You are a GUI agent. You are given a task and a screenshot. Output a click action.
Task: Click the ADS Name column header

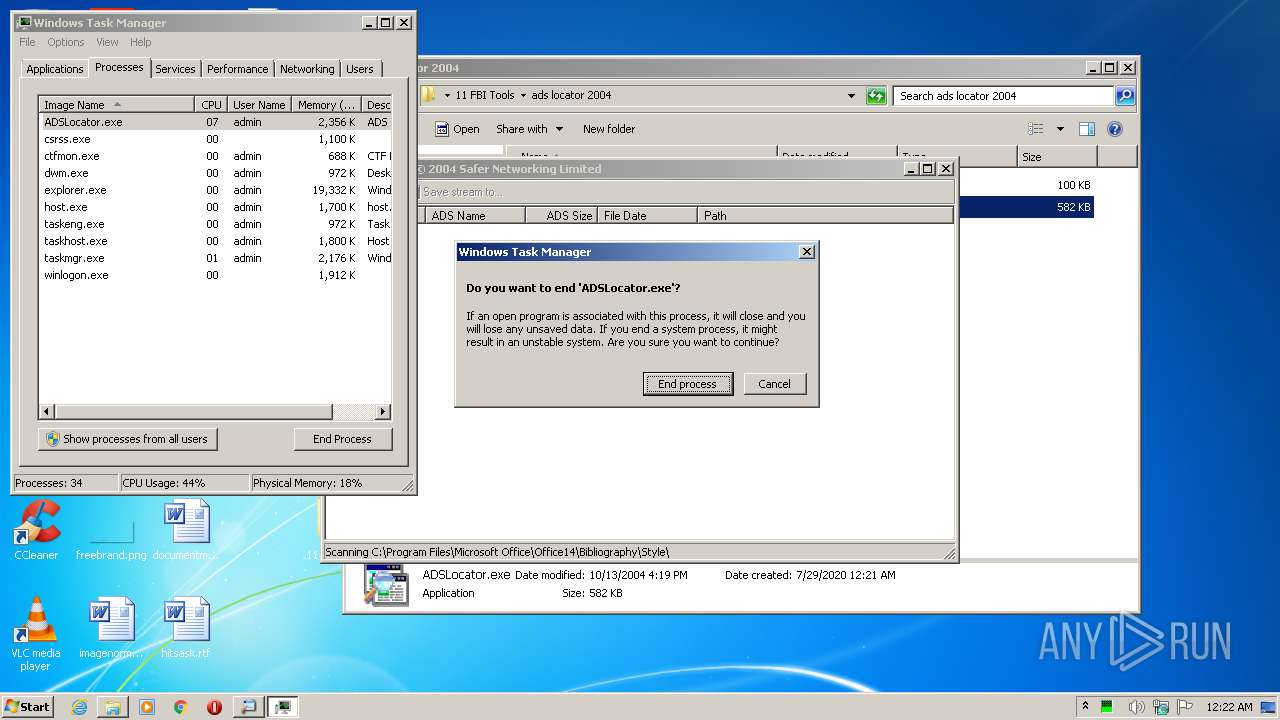[x=474, y=215]
